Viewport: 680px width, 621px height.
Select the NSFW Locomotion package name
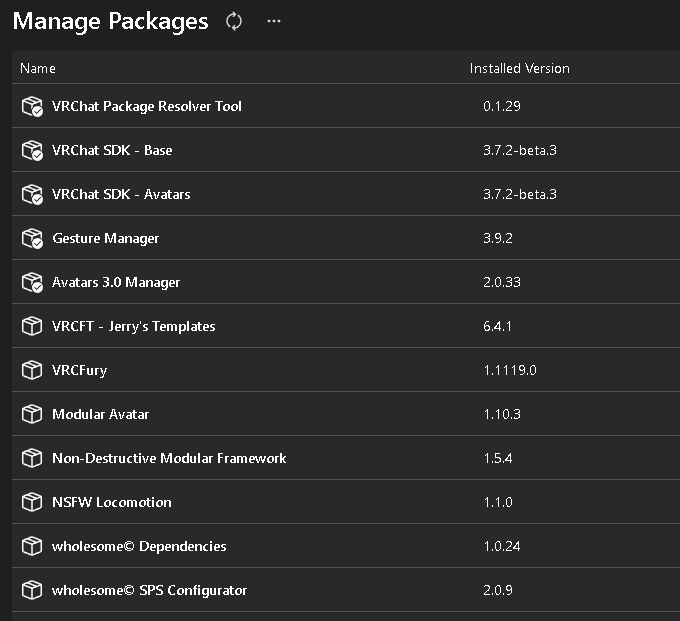pos(112,502)
